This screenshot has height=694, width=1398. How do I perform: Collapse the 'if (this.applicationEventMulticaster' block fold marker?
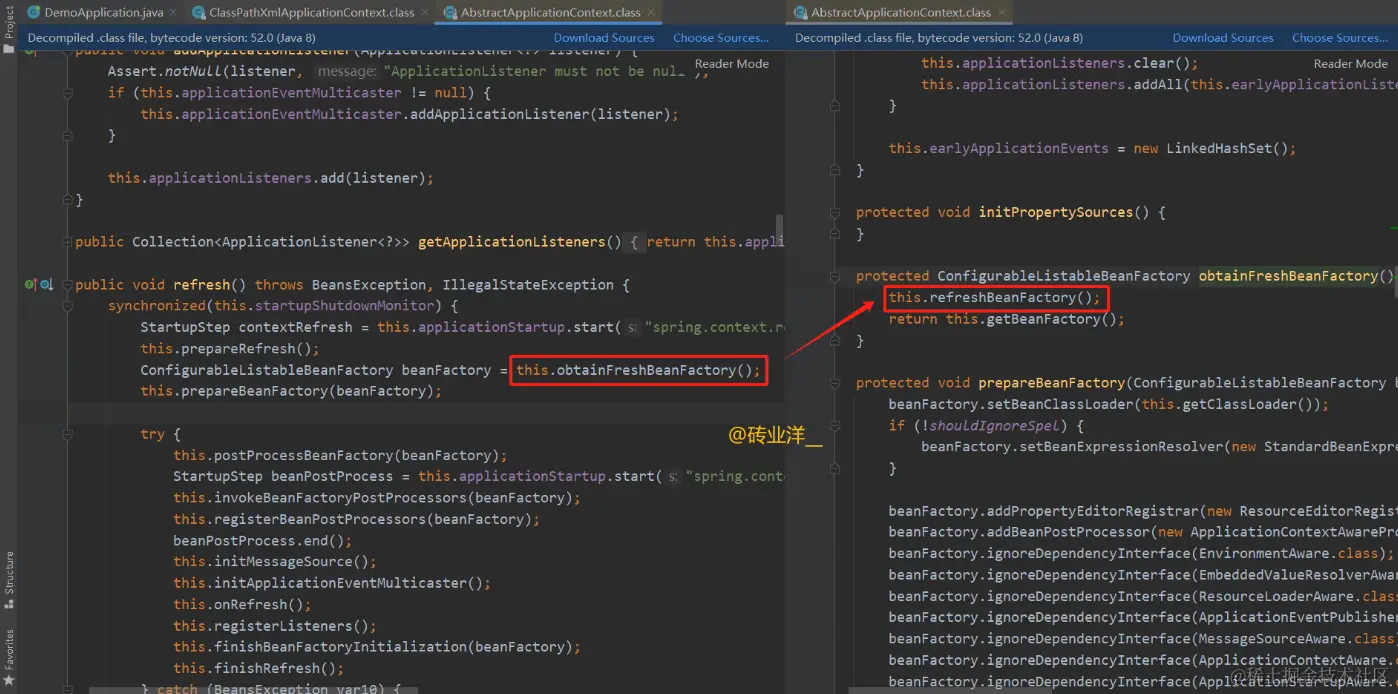pos(68,93)
